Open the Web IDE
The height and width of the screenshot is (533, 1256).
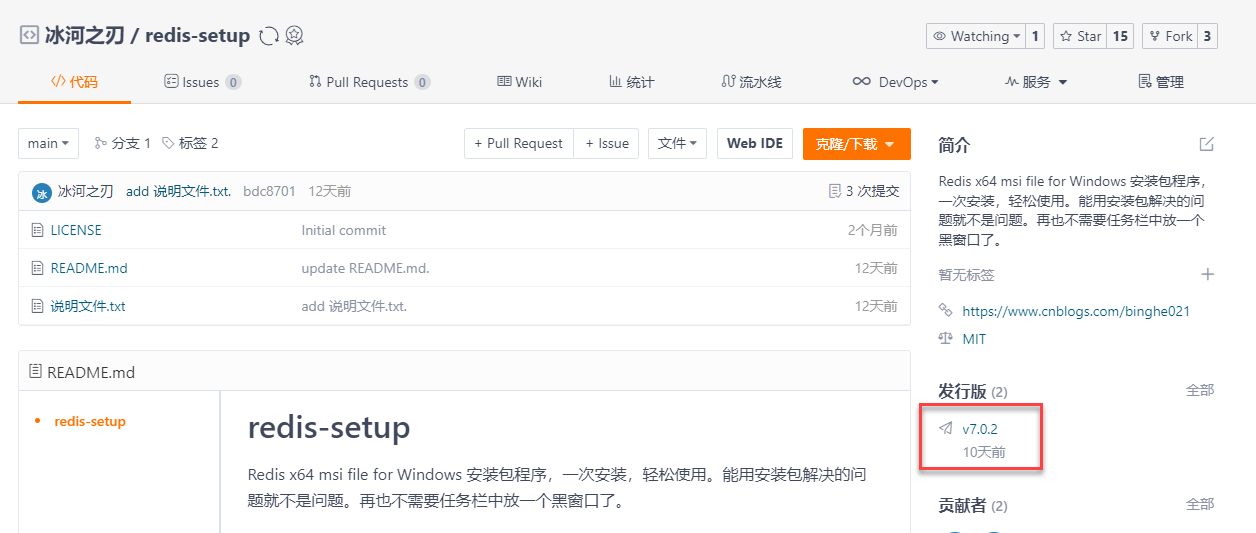coord(755,143)
